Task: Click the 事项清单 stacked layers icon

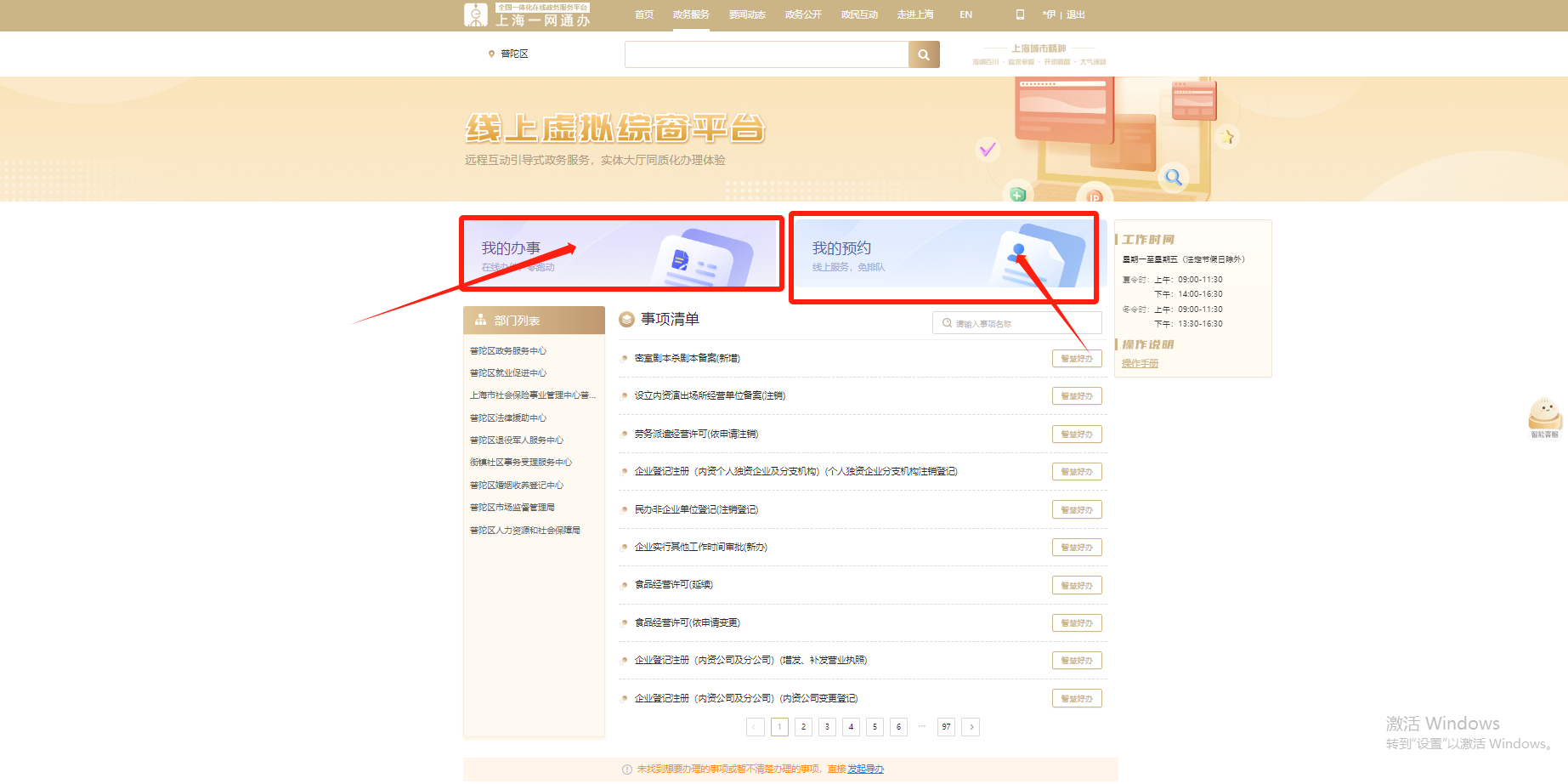Action: point(626,320)
